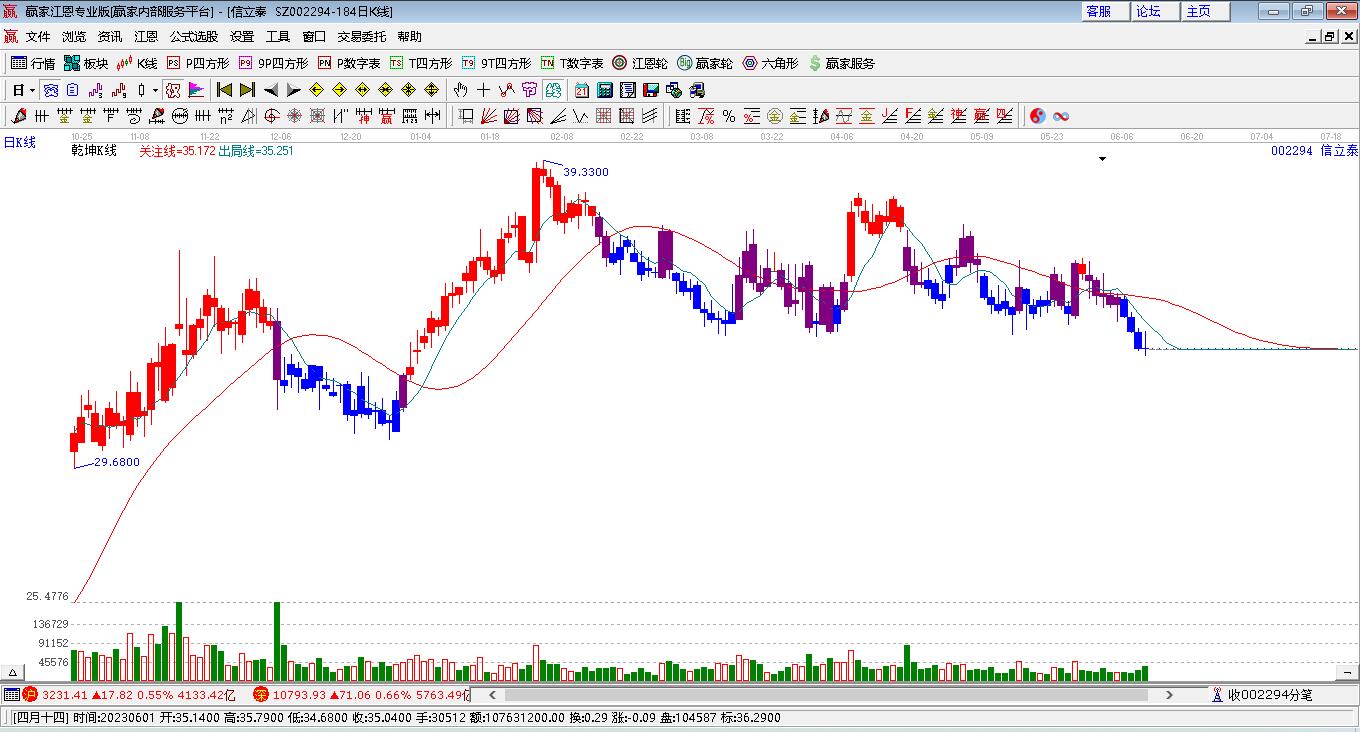Click the zigzag line with red dots icon

[x=507, y=90]
